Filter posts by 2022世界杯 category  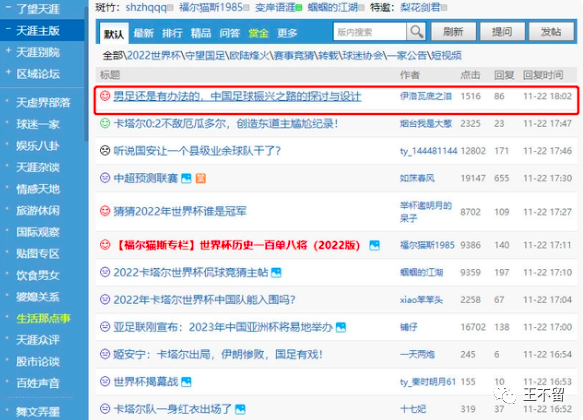pos(154,55)
